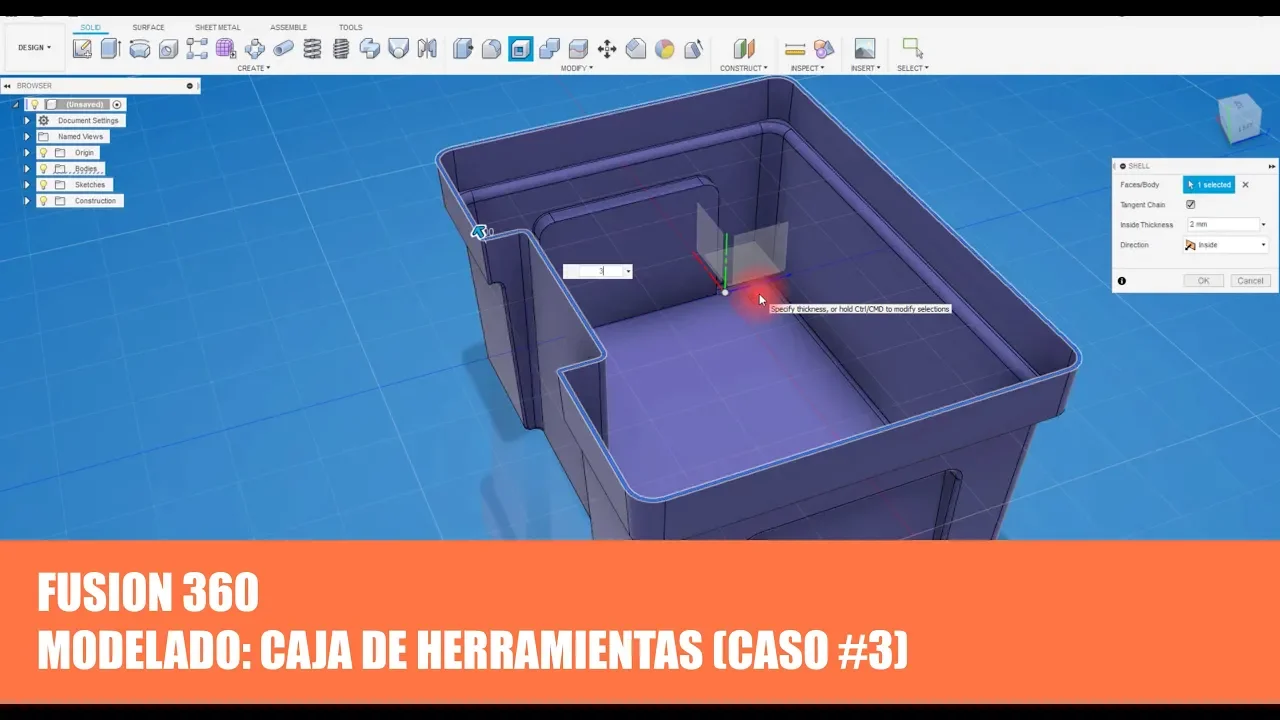
Task: Switch to the Surface tab
Action: (148, 27)
